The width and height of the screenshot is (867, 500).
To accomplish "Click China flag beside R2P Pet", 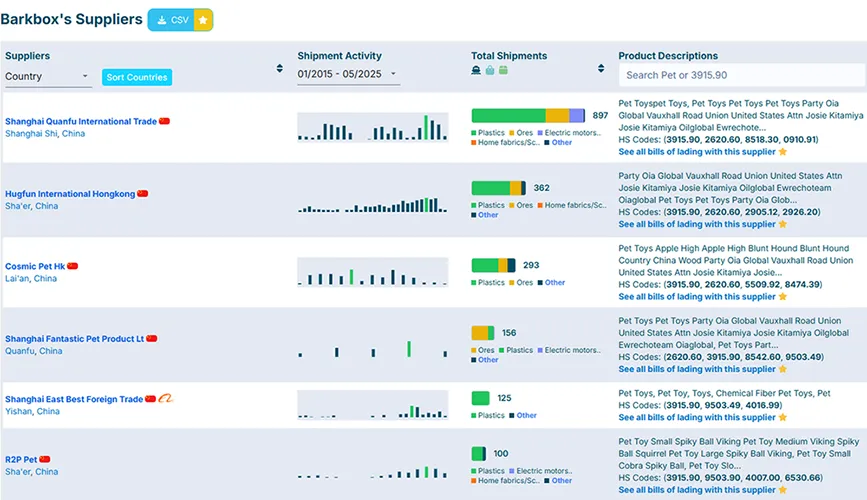I will [x=45, y=459].
